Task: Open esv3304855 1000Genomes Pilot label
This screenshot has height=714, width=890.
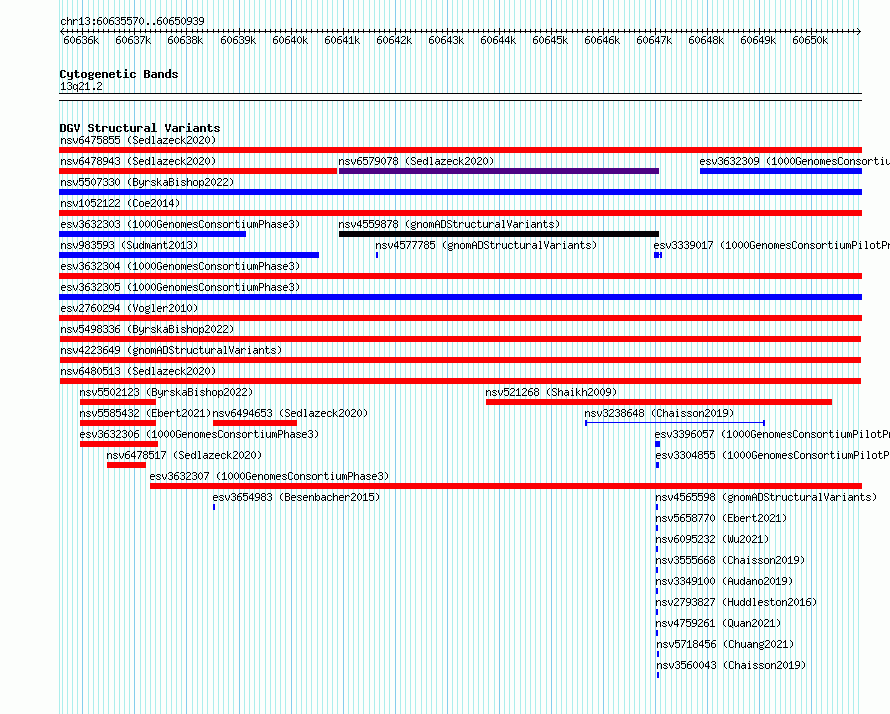Action: coord(773,455)
